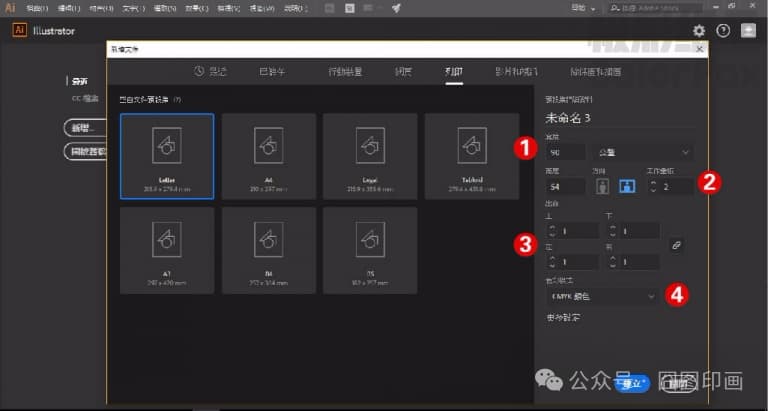This screenshot has height=411, width=768.
Task: Adjust the top bleed stepper
Action: [x=552, y=231]
